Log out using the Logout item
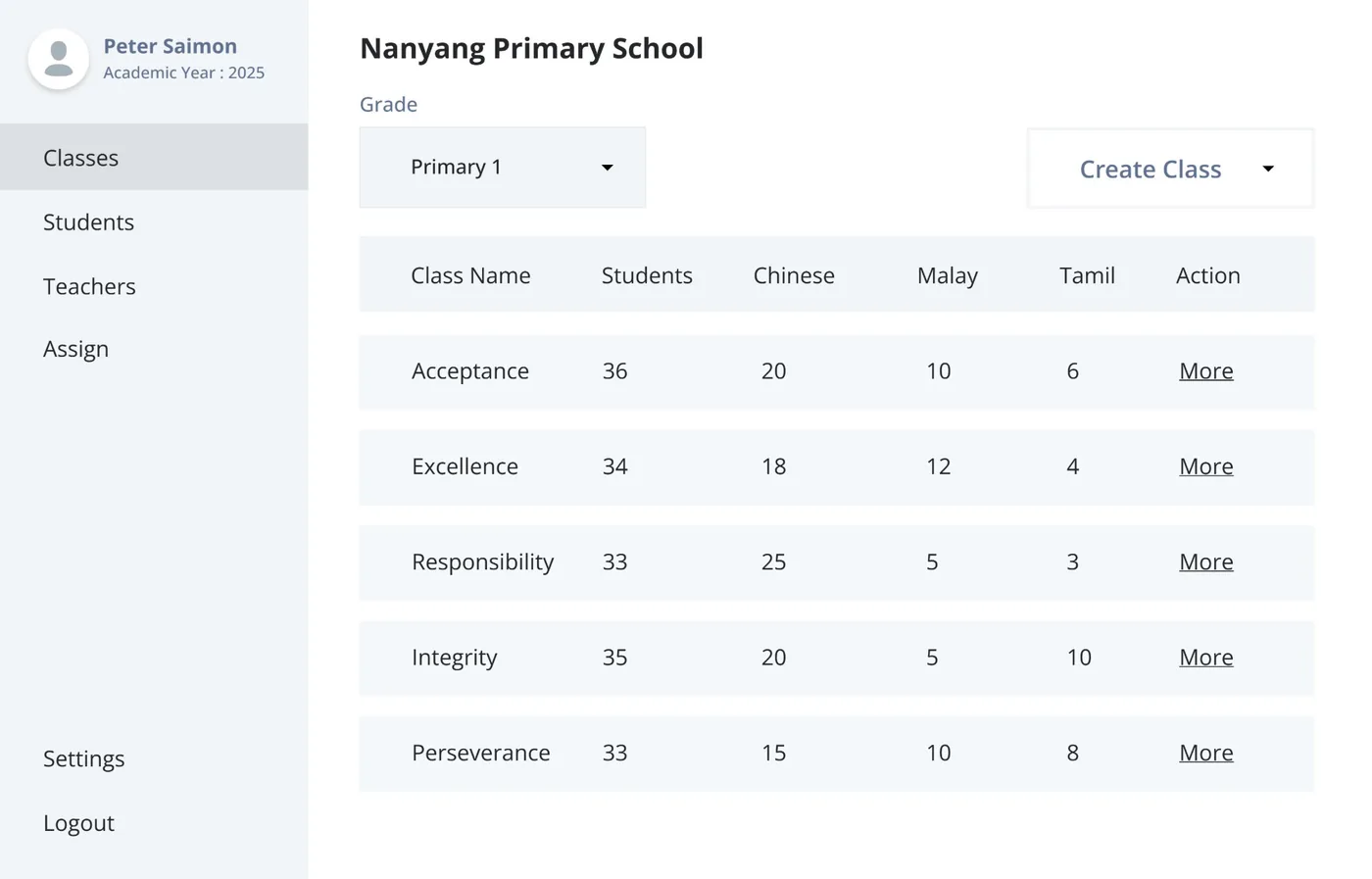Viewport: 1372px width, 879px height. (x=78, y=823)
